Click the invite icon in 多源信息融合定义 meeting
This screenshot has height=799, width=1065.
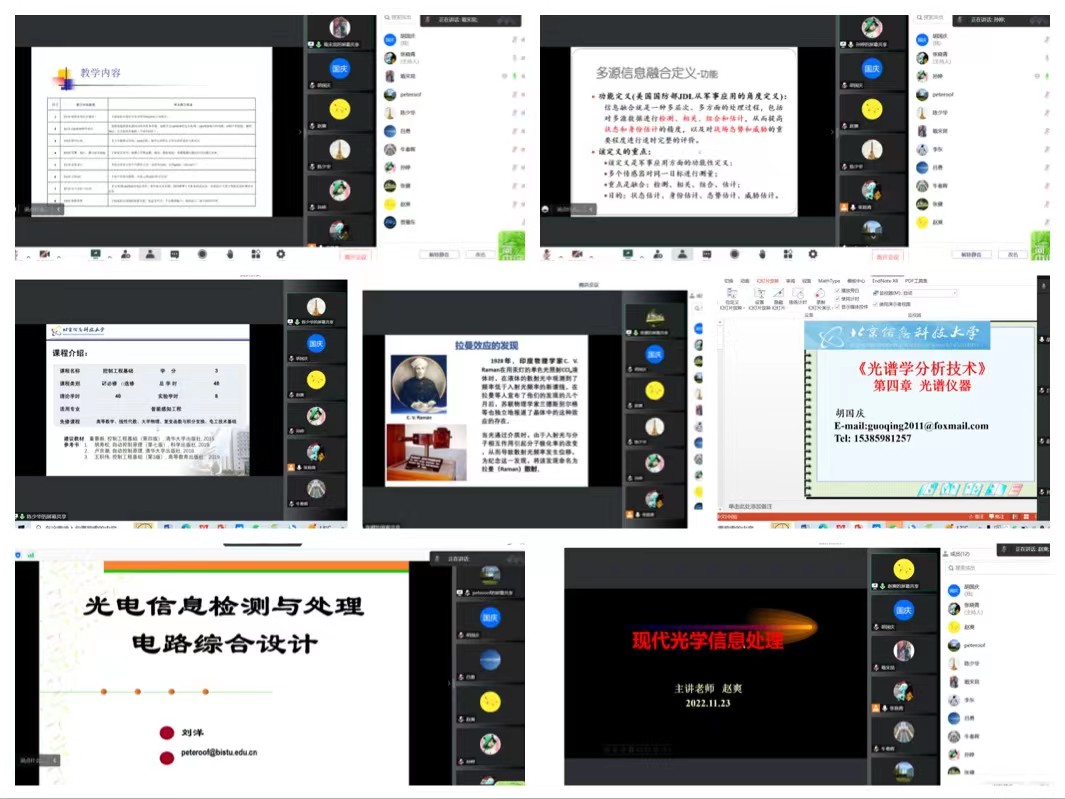[x=657, y=254]
